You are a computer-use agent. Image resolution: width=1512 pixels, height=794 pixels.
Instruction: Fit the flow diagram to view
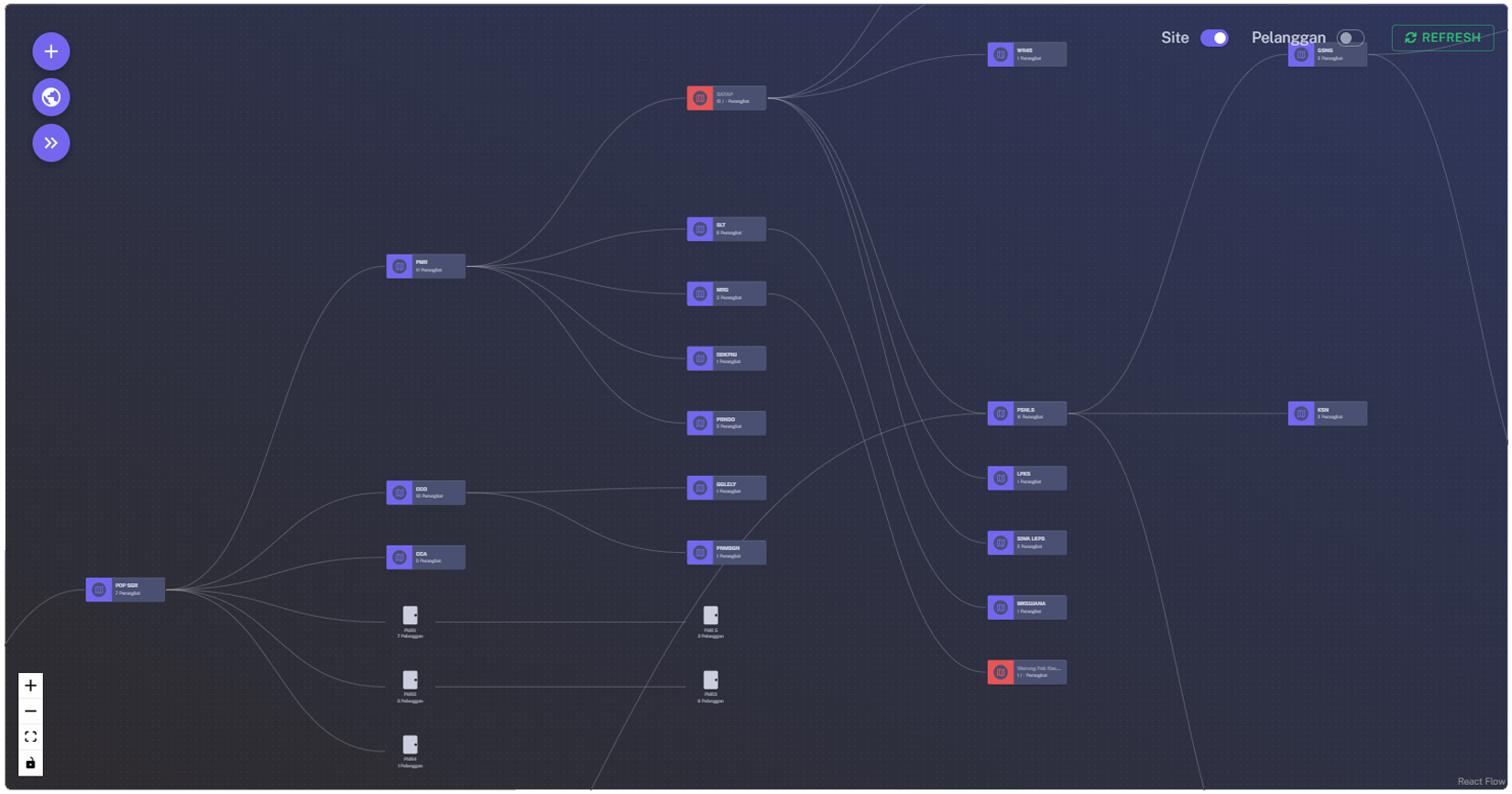click(30, 737)
